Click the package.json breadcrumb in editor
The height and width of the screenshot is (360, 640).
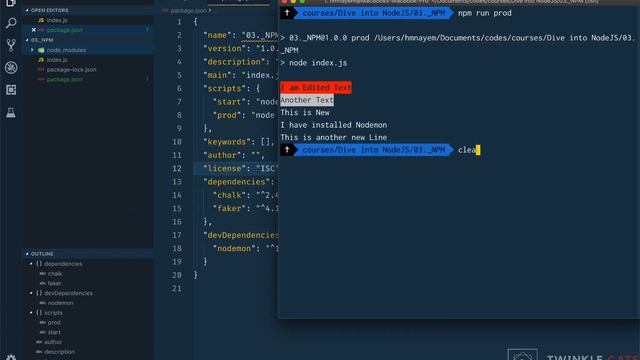pos(189,11)
